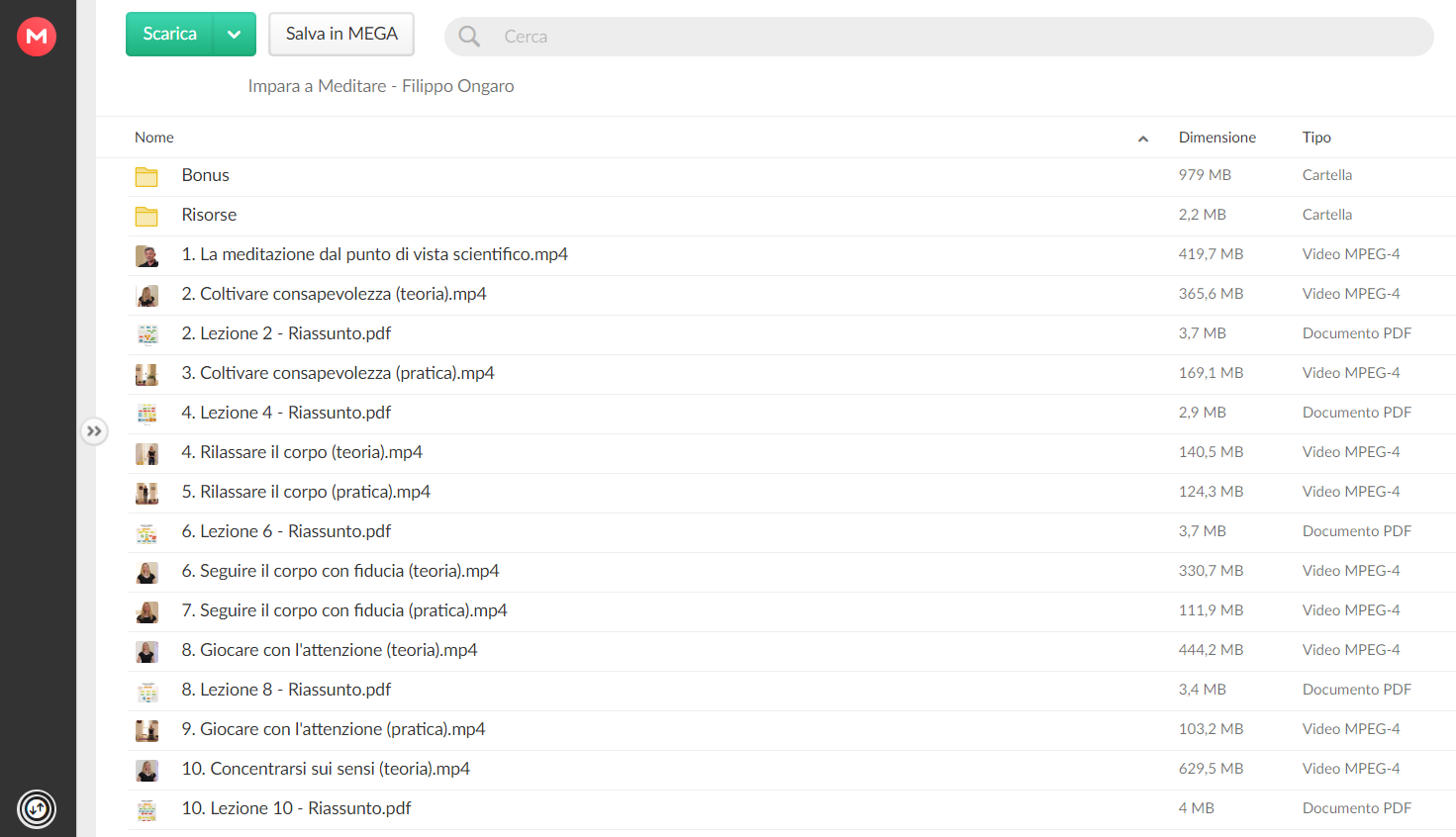The height and width of the screenshot is (837, 1456).
Task: Click thumbnail of Concentrarsi sui sensi video
Action: [146, 771]
